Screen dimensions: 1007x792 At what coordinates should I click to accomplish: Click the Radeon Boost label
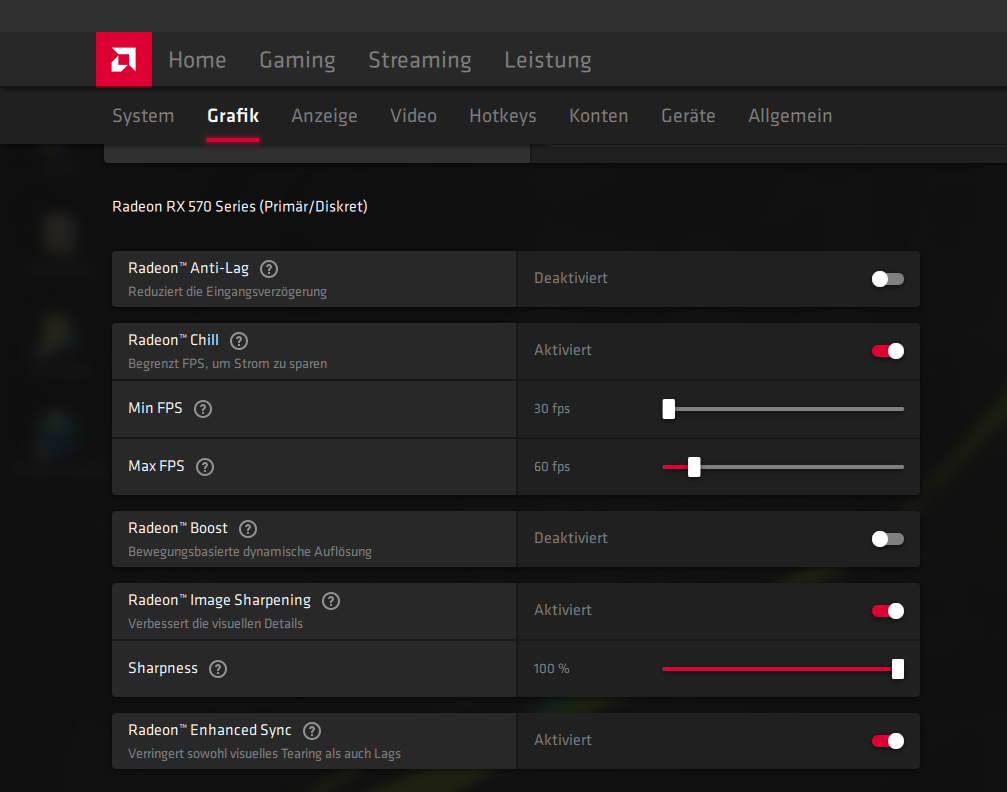click(178, 529)
